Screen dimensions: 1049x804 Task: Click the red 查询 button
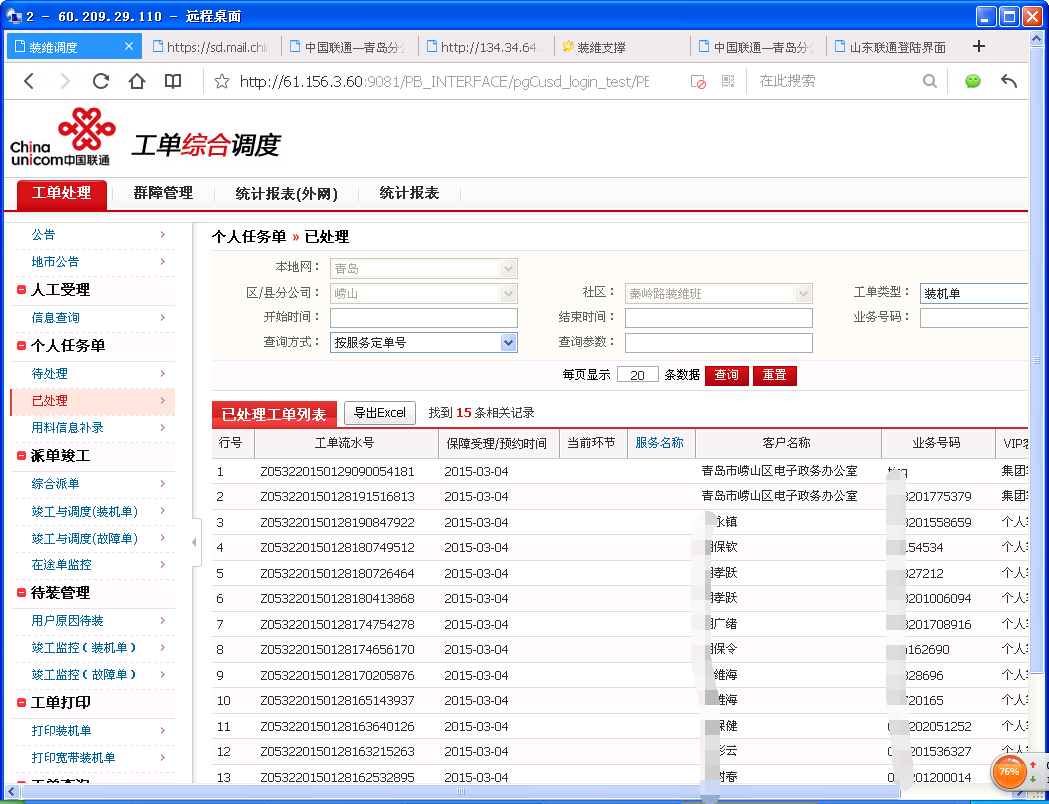727,375
